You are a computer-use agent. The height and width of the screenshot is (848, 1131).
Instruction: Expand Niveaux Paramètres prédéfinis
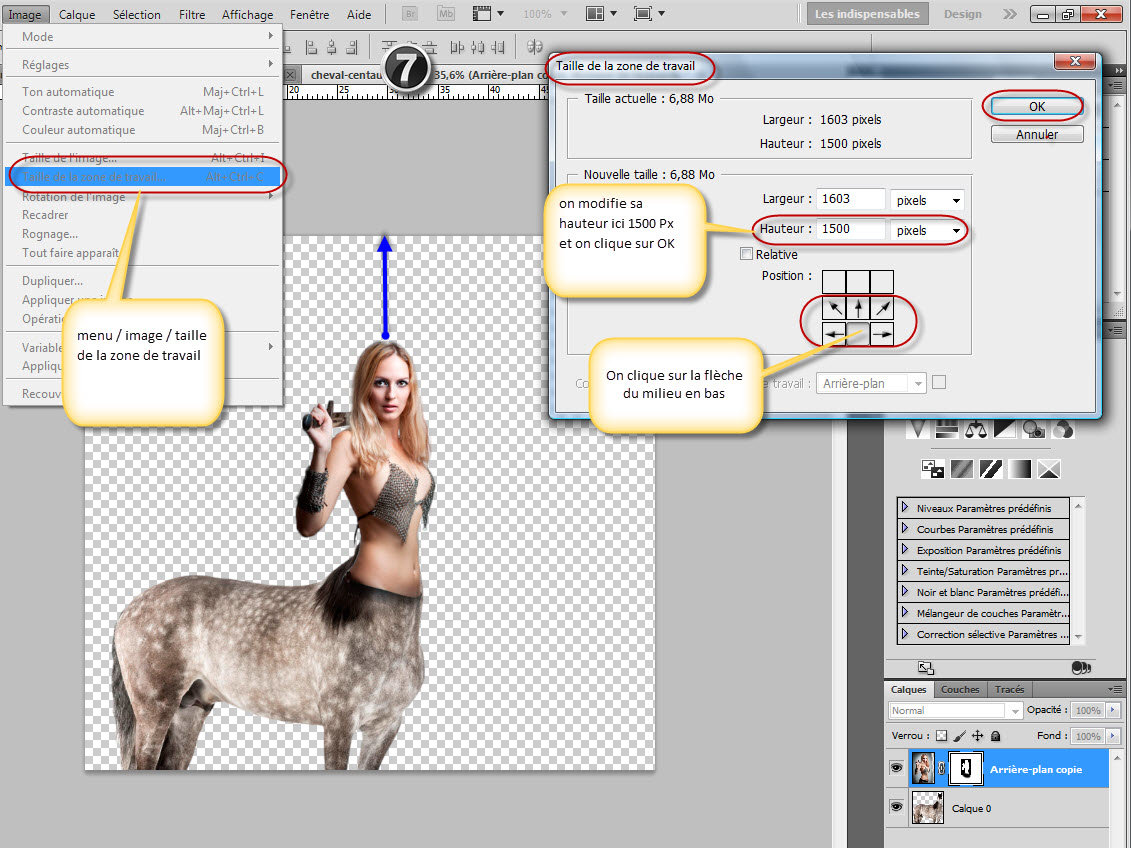coord(905,508)
